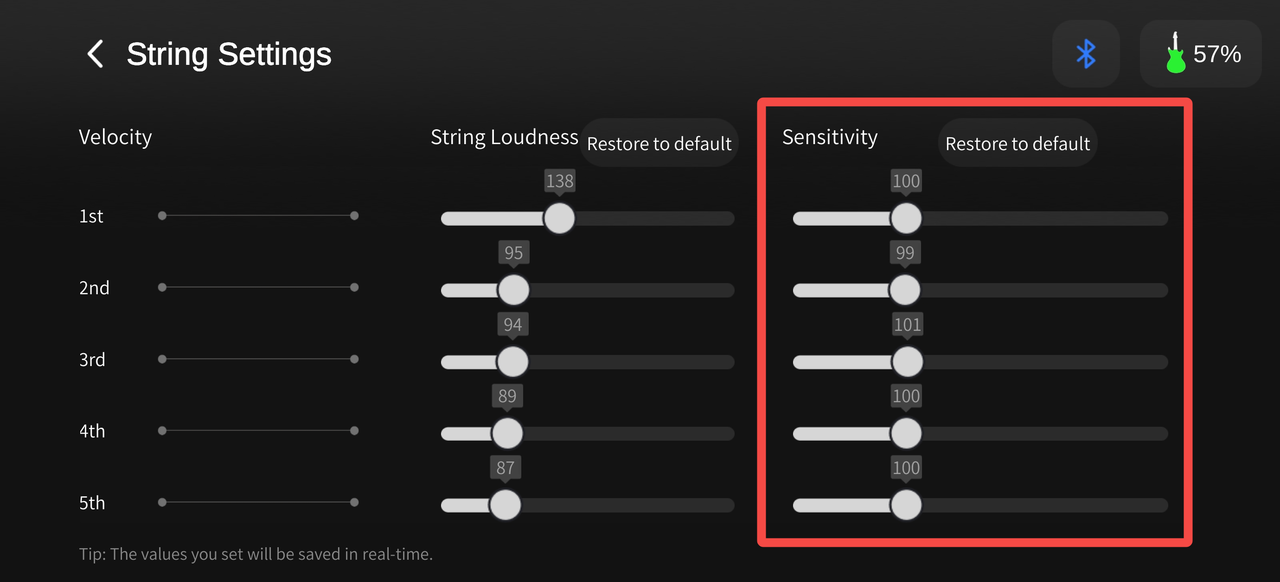Screen dimensions: 1280x582
Task: Click the 3rd string sensitivity knob at 101
Action: 907,361
